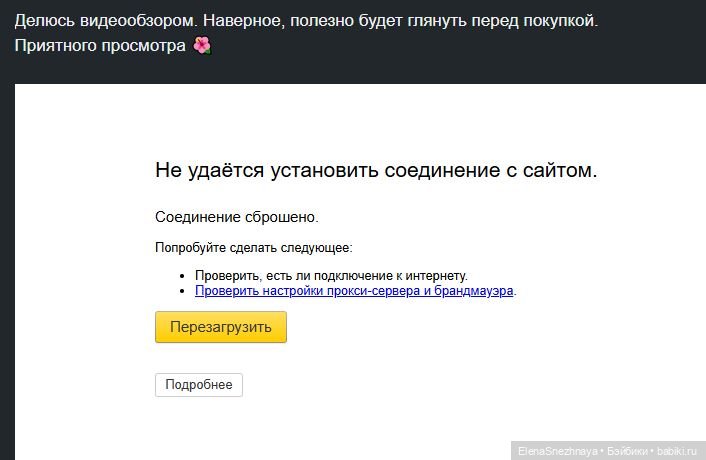Click the word брандмауэра in the link
This screenshot has width=706, height=460.
point(474,291)
